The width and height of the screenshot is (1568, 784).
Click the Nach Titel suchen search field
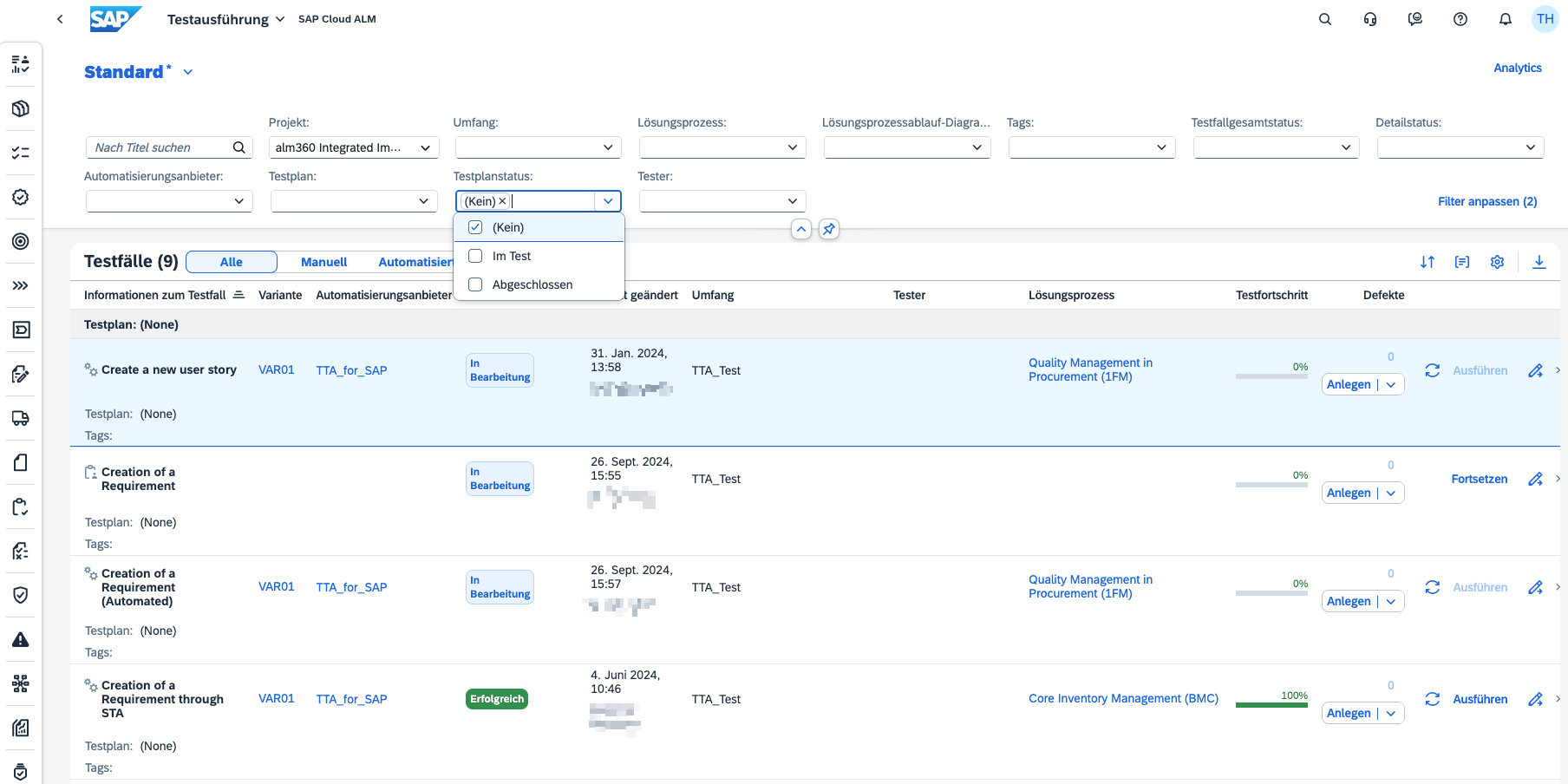(x=160, y=148)
